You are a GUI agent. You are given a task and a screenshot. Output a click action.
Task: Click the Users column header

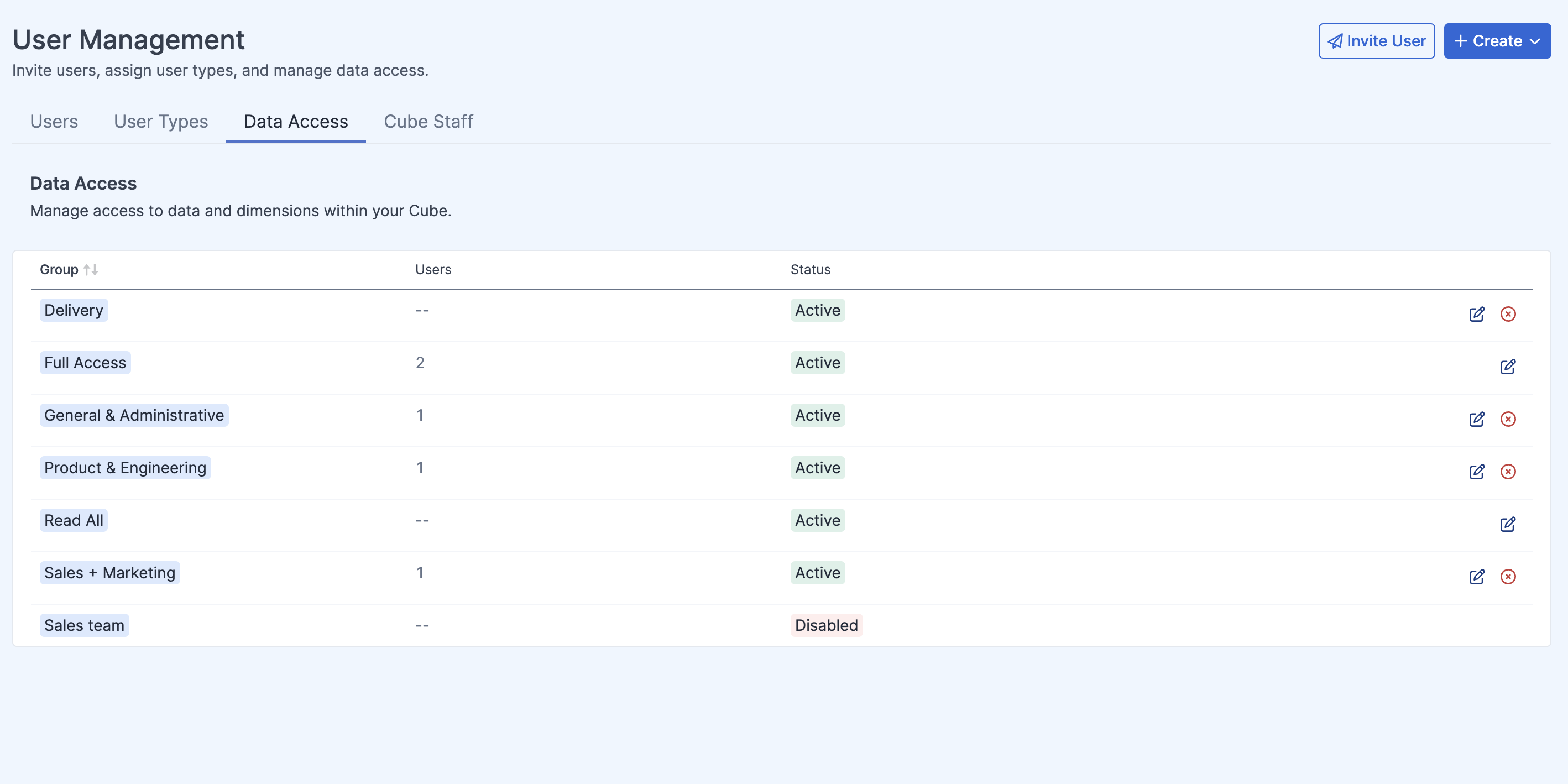433,270
